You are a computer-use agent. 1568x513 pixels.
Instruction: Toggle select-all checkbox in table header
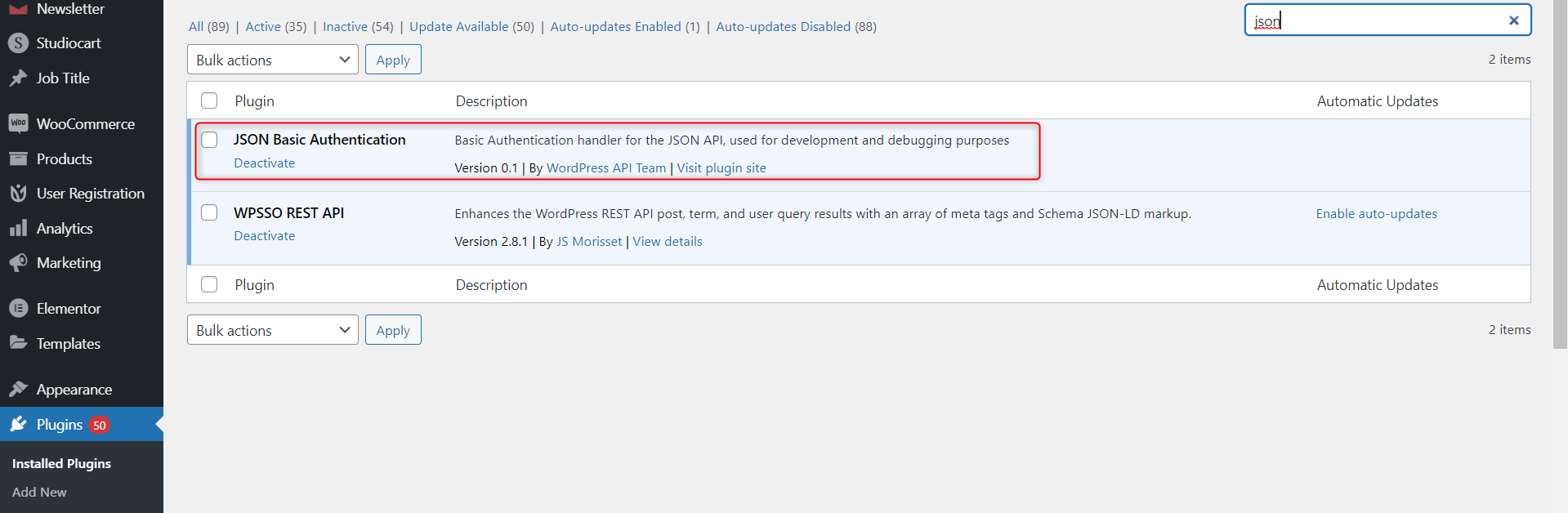(x=209, y=100)
